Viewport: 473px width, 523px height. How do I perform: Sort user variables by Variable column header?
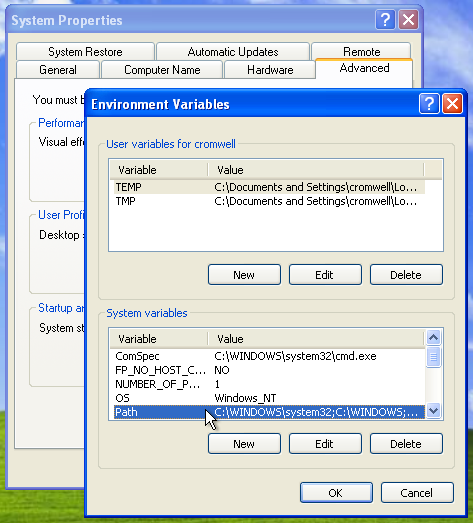pyautogui.click(x=159, y=170)
